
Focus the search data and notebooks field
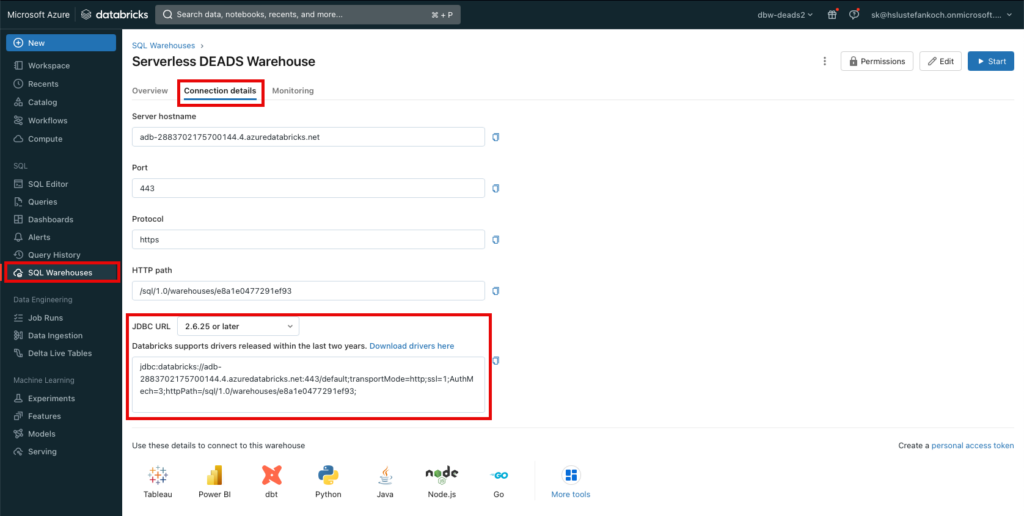(300, 15)
